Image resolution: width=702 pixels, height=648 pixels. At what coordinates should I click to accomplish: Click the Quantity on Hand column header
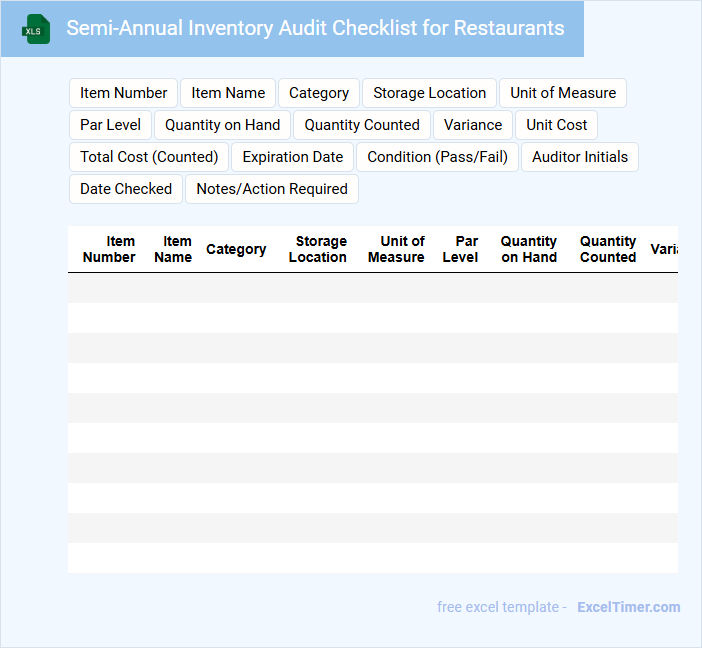[x=529, y=249]
